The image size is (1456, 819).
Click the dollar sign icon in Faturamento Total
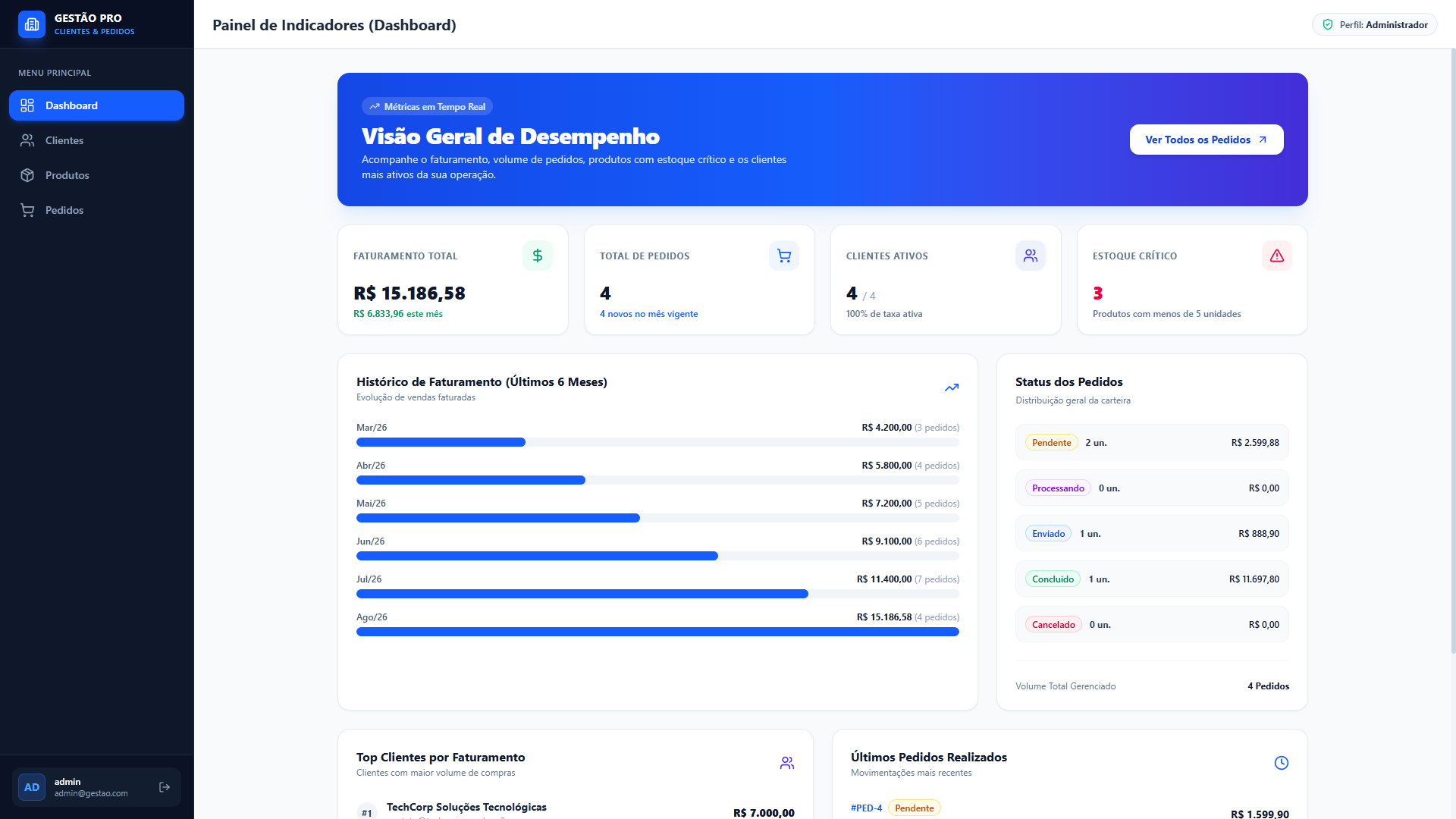coord(538,256)
